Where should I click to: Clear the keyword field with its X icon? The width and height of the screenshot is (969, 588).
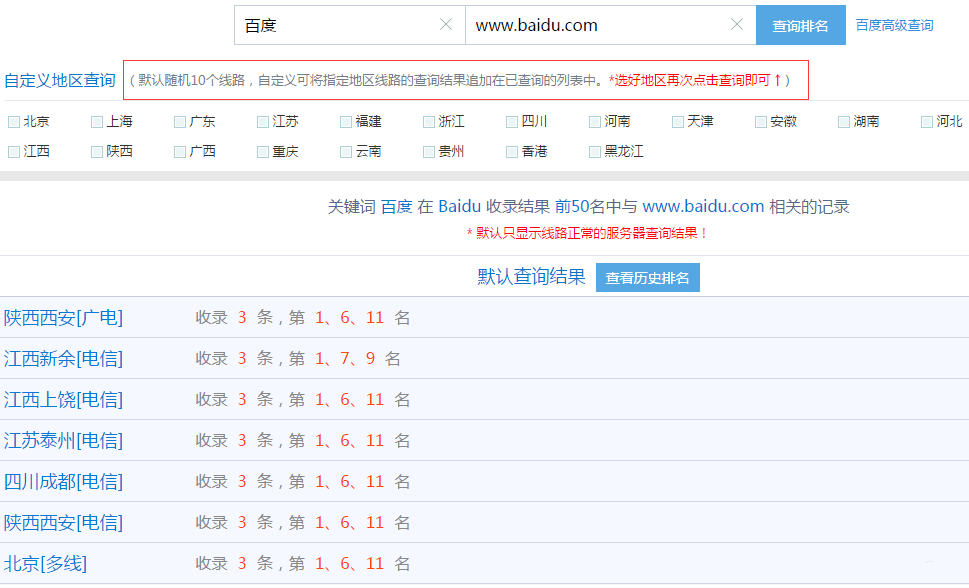pos(446,25)
